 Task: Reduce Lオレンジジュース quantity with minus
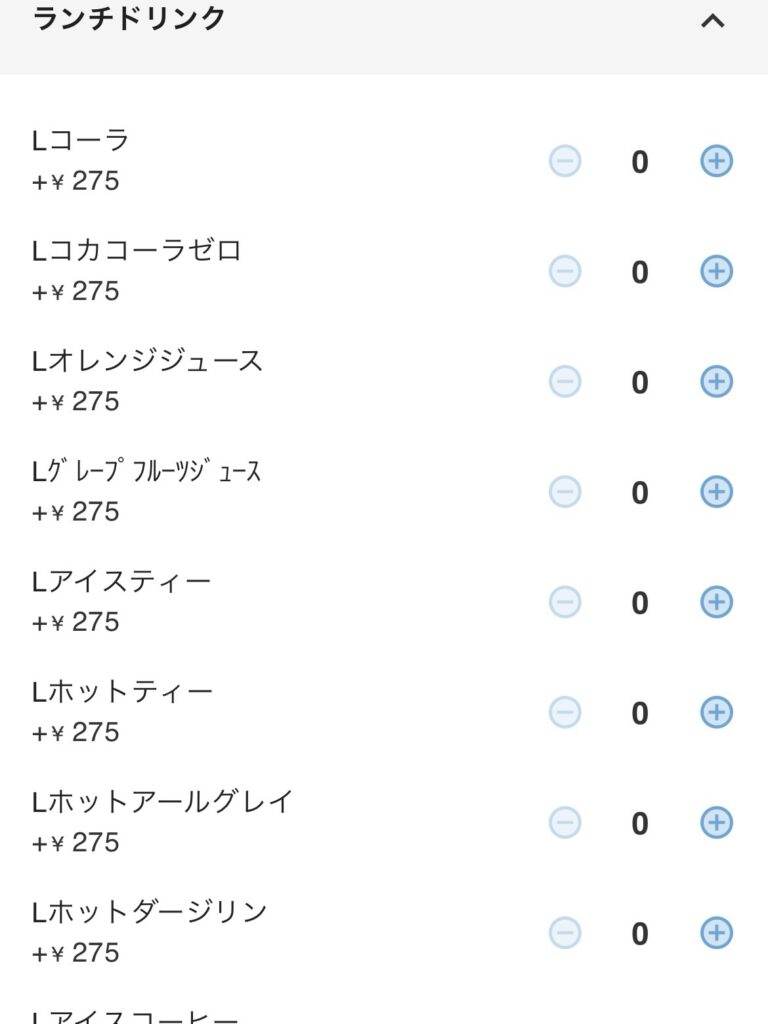(x=565, y=382)
